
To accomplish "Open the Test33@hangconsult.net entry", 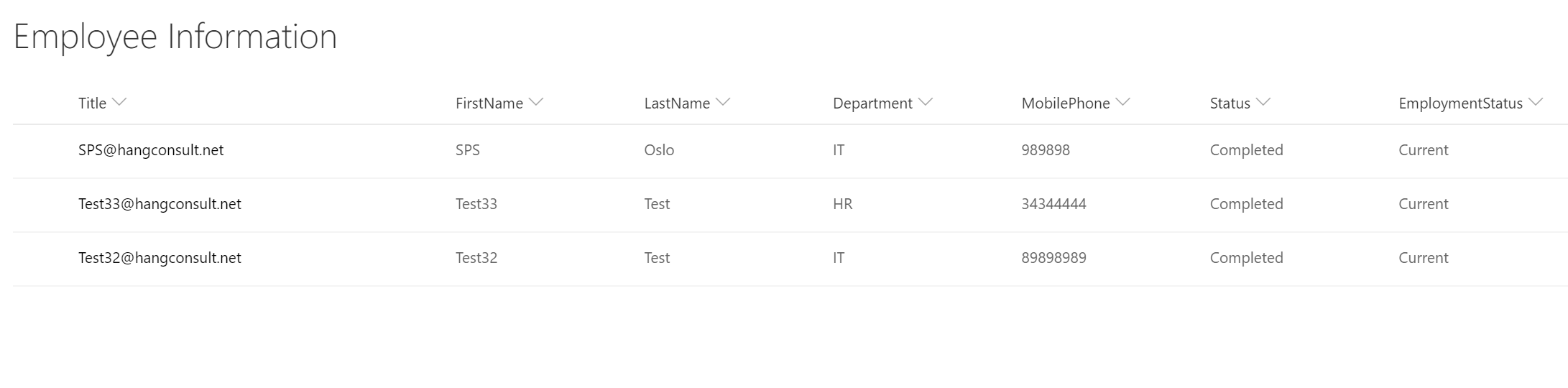I will point(160,204).
